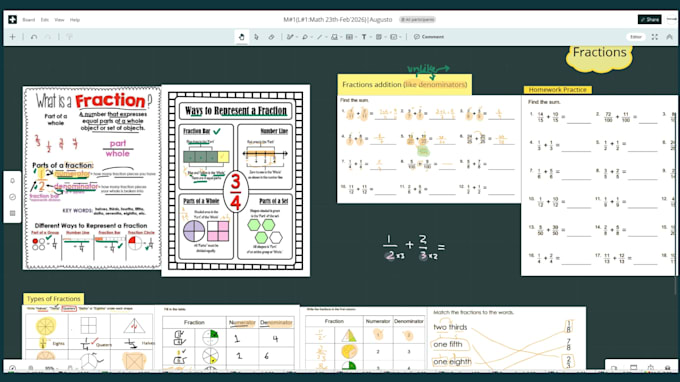Image resolution: width=680 pixels, height=382 pixels.
Task: Open the Board menu
Action: pos(29,20)
